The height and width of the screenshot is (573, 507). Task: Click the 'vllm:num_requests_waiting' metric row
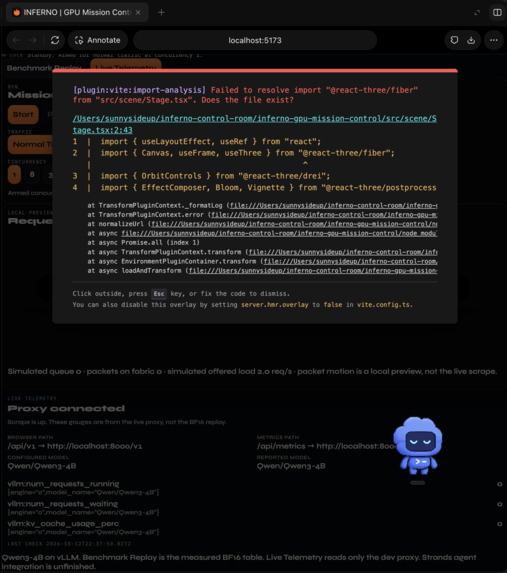[x=255, y=508]
